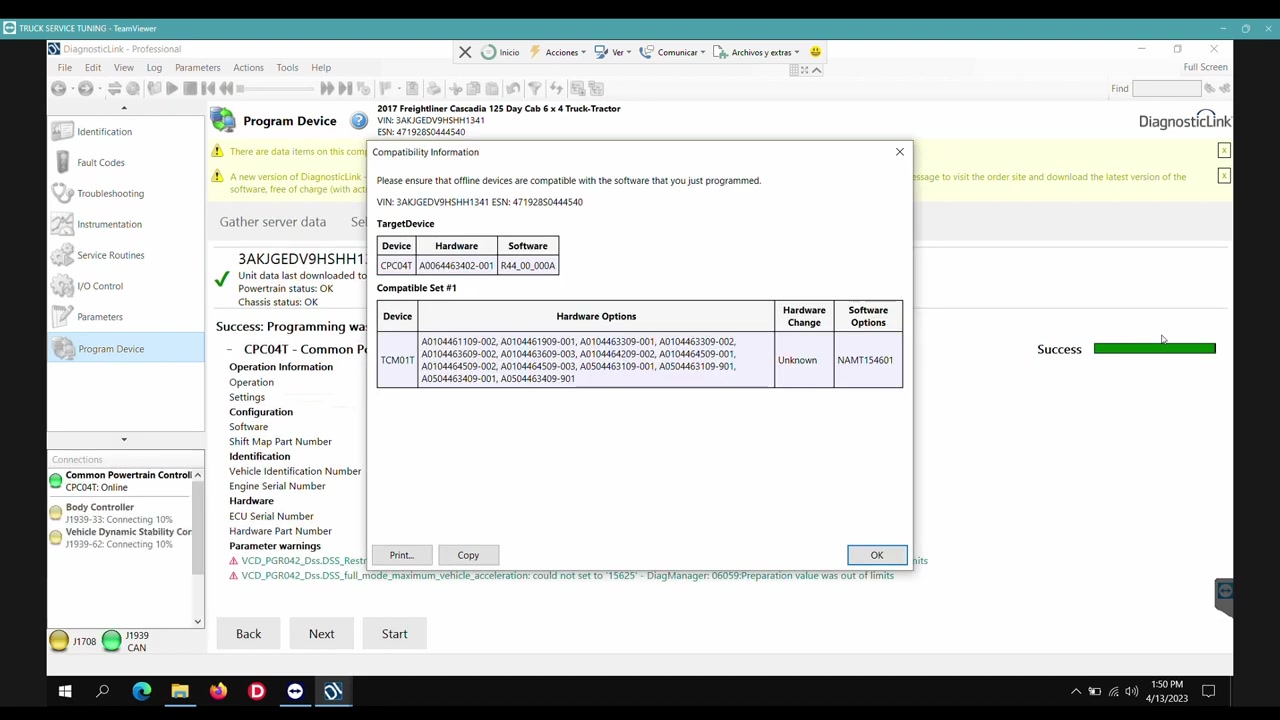Open Microsoft Edge from the taskbar
The image size is (1280, 720).
click(x=141, y=691)
